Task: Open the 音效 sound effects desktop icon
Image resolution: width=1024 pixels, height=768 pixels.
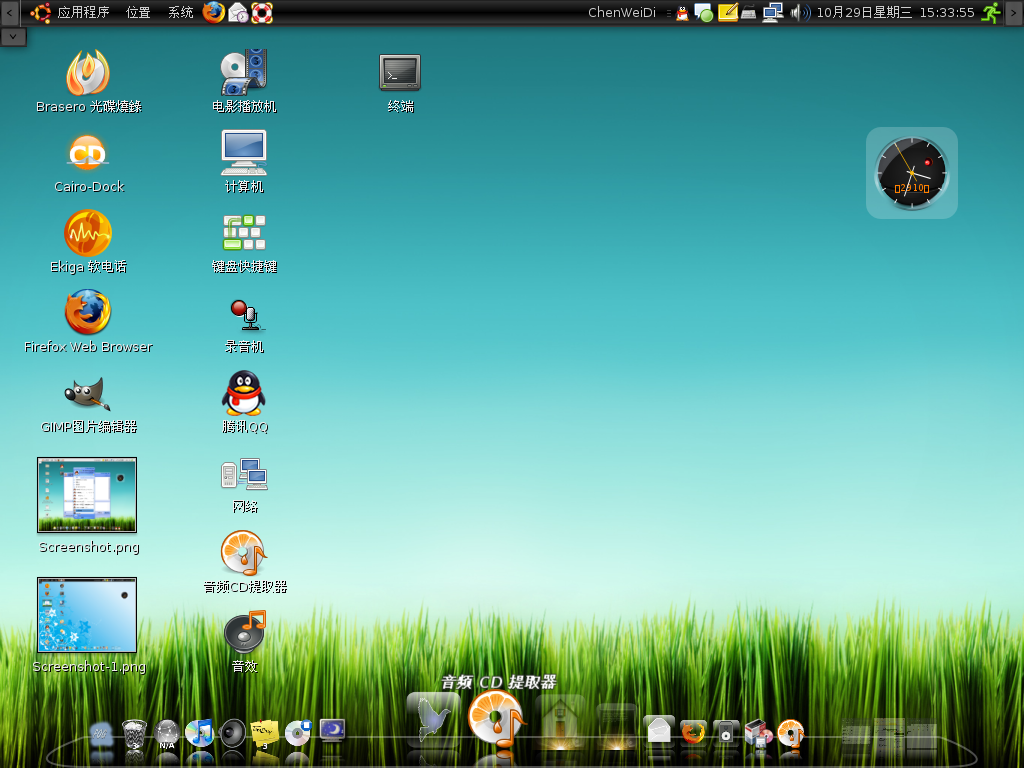Action: pos(245,632)
